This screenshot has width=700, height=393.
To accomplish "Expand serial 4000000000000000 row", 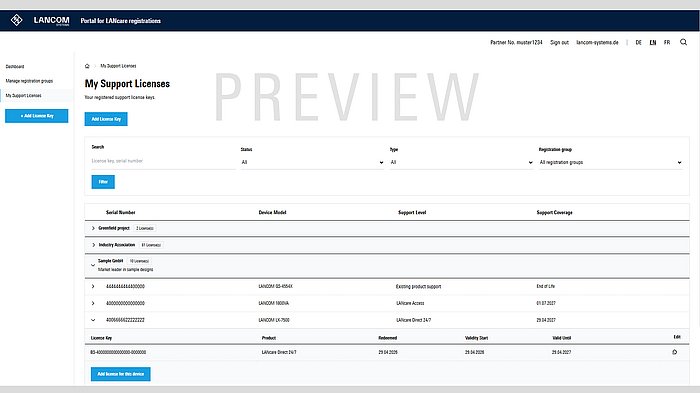I will (93, 303).
